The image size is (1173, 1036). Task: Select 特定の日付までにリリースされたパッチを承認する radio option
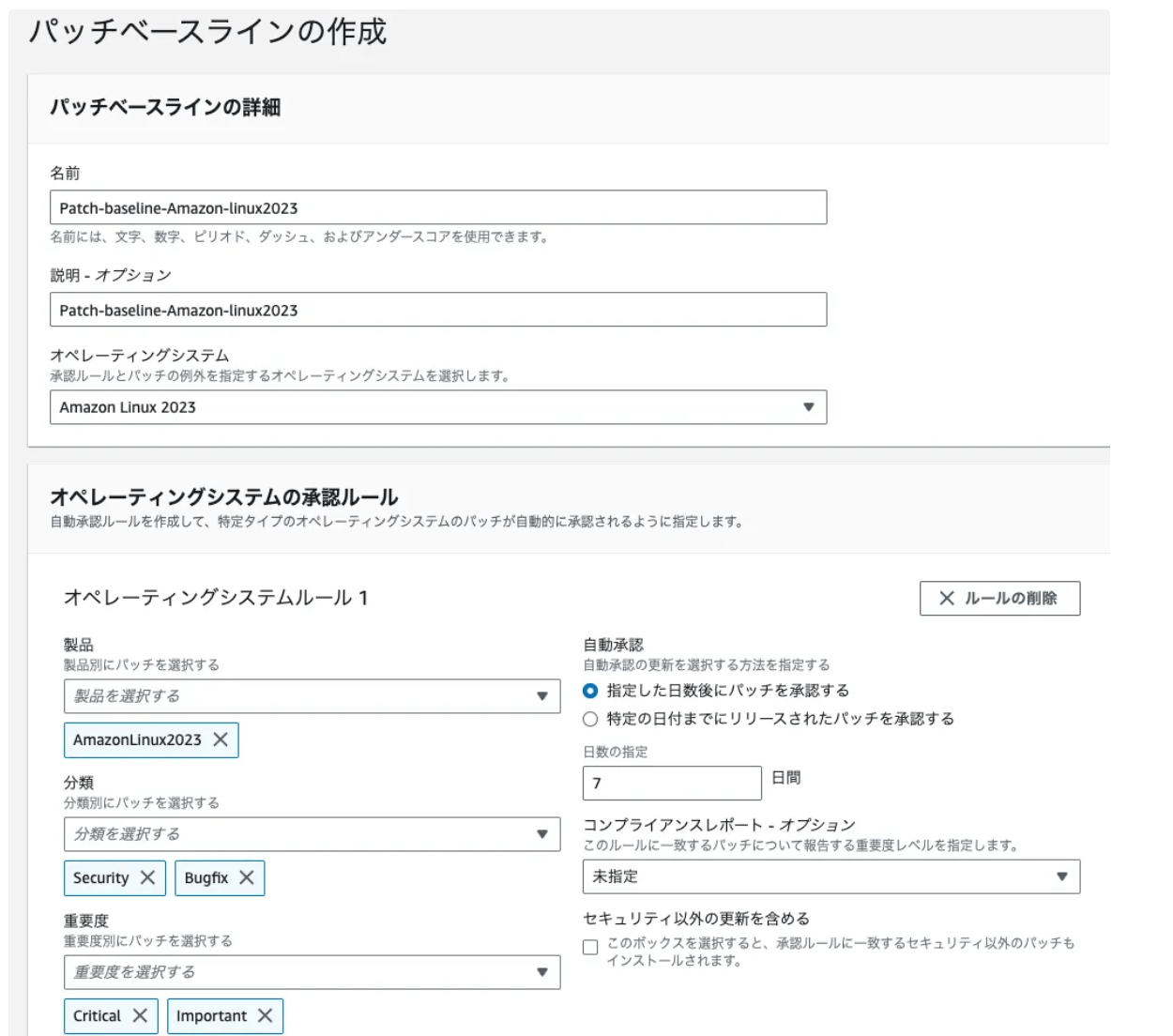590,719
